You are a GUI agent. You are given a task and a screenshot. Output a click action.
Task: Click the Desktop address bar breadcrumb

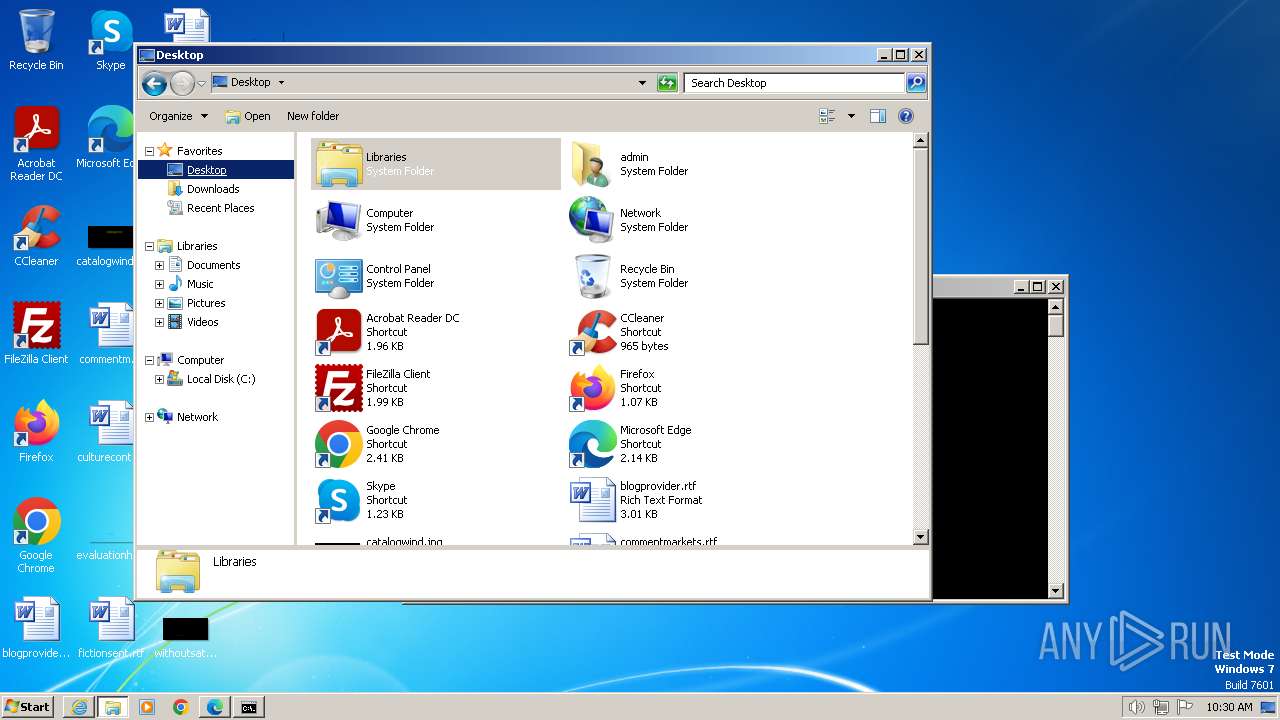(x=251, y=83)
